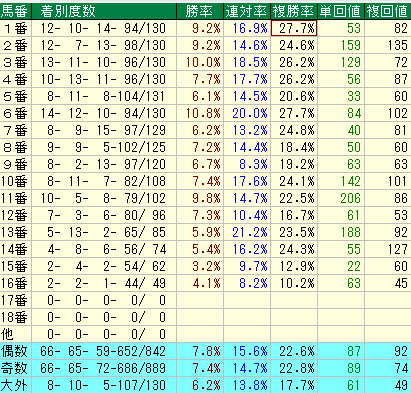This screenshot has width=411, height=393.
Task: Click the 他 row label
Action: click(16, 334)
